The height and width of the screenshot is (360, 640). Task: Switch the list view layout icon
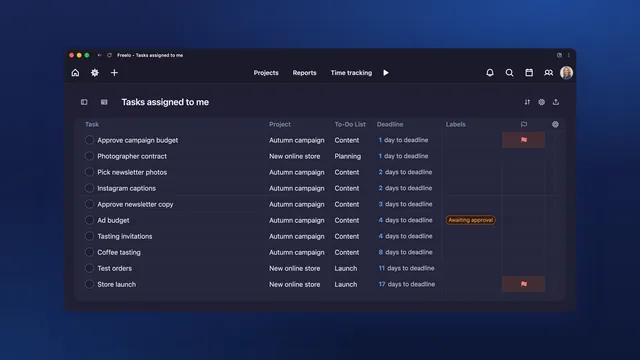(x=104, y=102)
